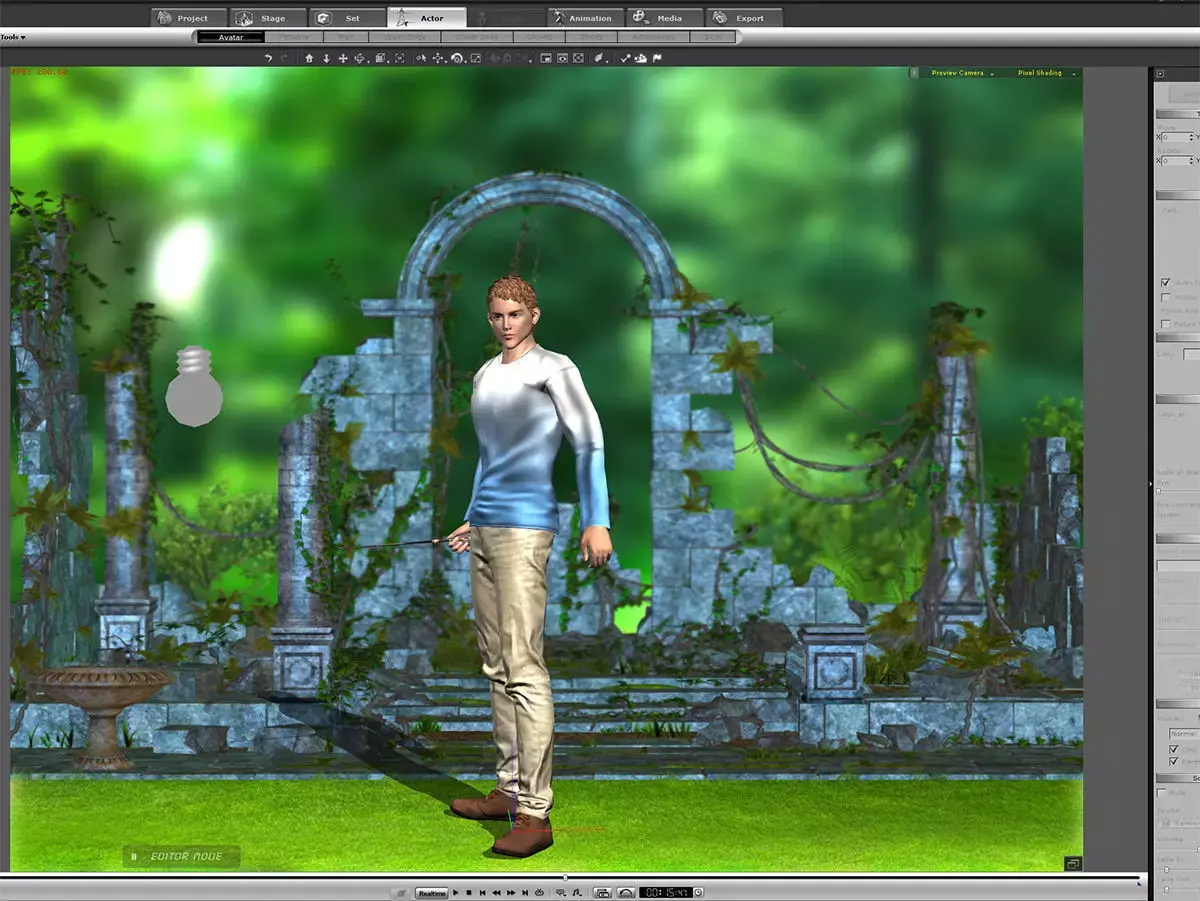Open the speech bubble dropdown in playback bar
This screenshot has width=1200, height=901.
(560, 892)
